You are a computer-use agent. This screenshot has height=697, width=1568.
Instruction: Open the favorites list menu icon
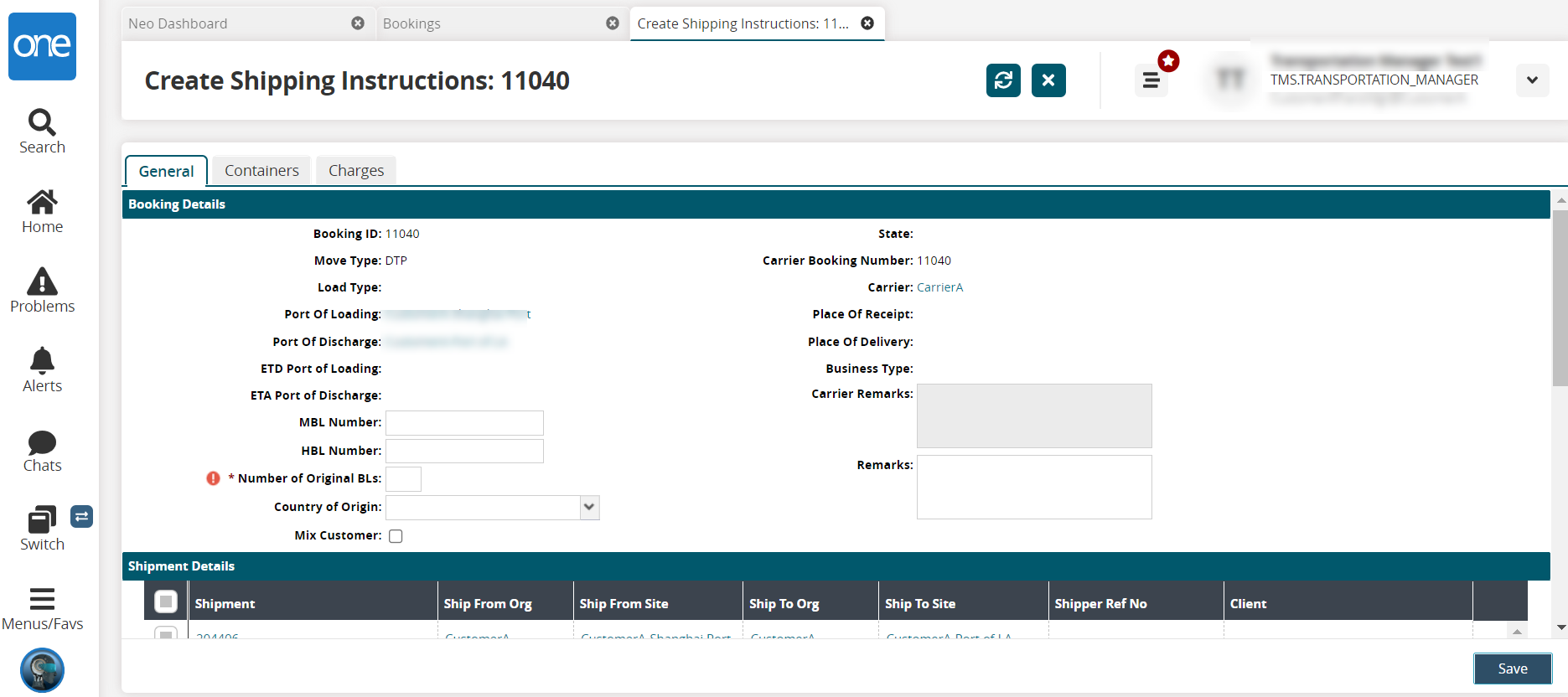click(x=1151, y=80)
